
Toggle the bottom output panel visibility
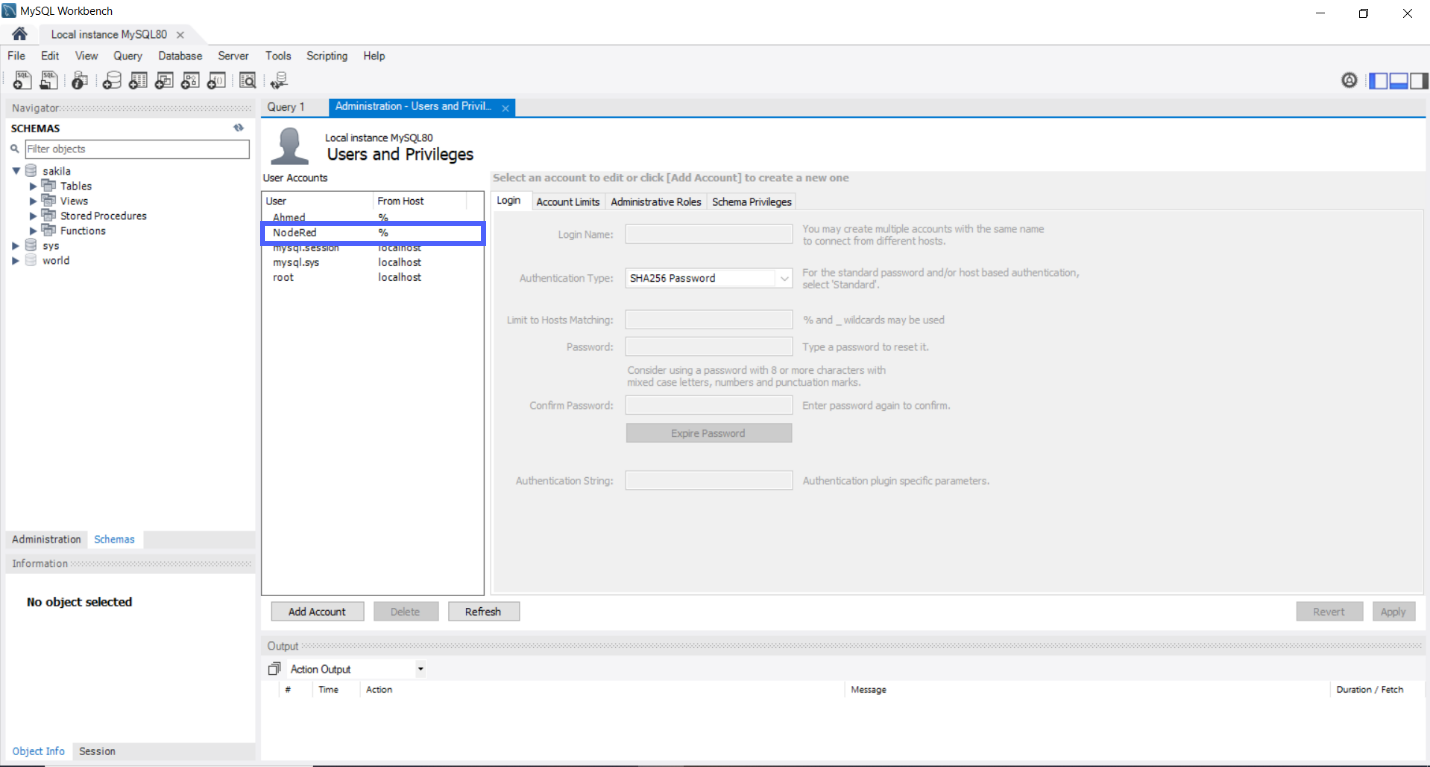pyautogui.click(x=1399, y=81)
